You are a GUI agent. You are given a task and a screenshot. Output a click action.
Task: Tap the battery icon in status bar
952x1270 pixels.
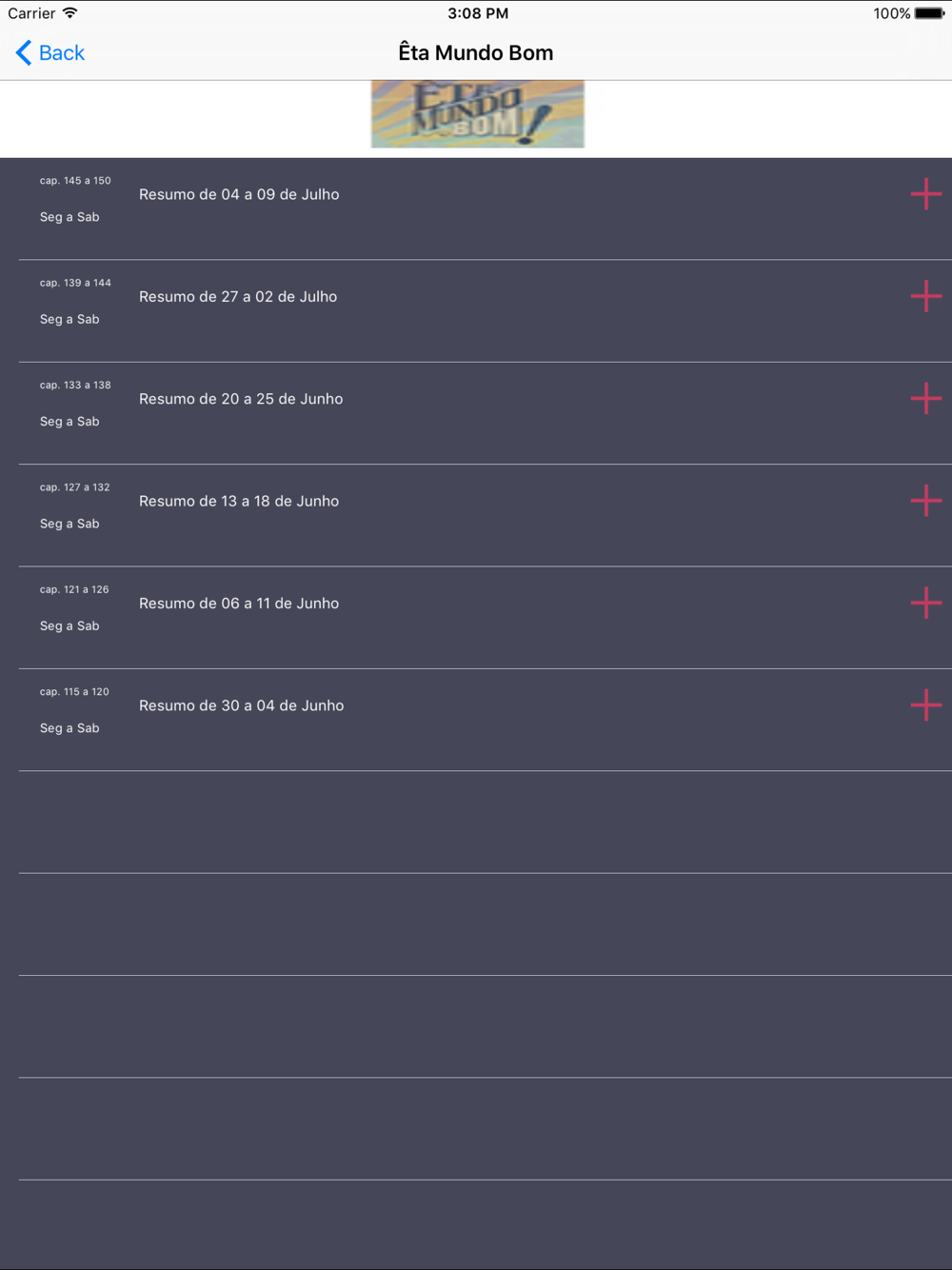tap(930, 13)
